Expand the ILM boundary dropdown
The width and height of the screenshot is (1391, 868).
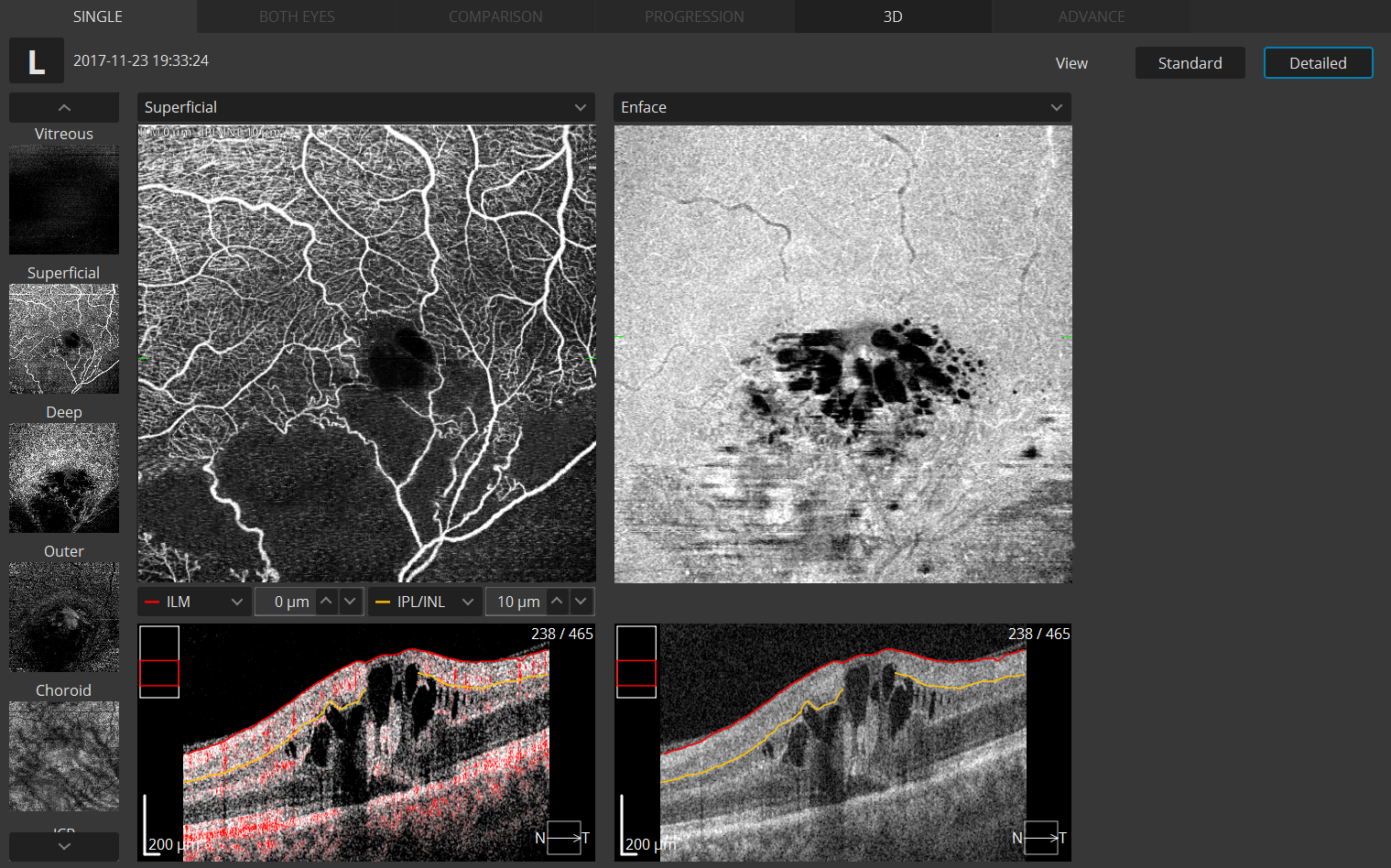click(x=194, y=602)
